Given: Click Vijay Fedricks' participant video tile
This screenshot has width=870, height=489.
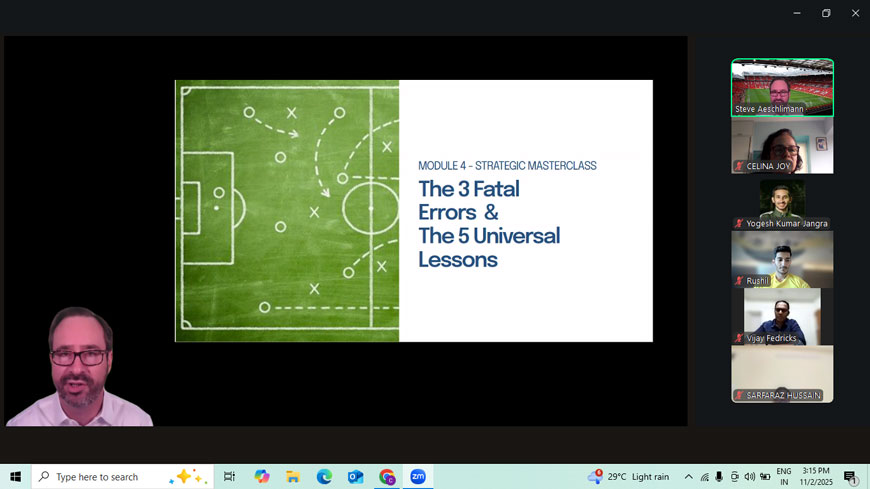Looking at the screenshot, I should pyautogui.click(x=782, y=317).
